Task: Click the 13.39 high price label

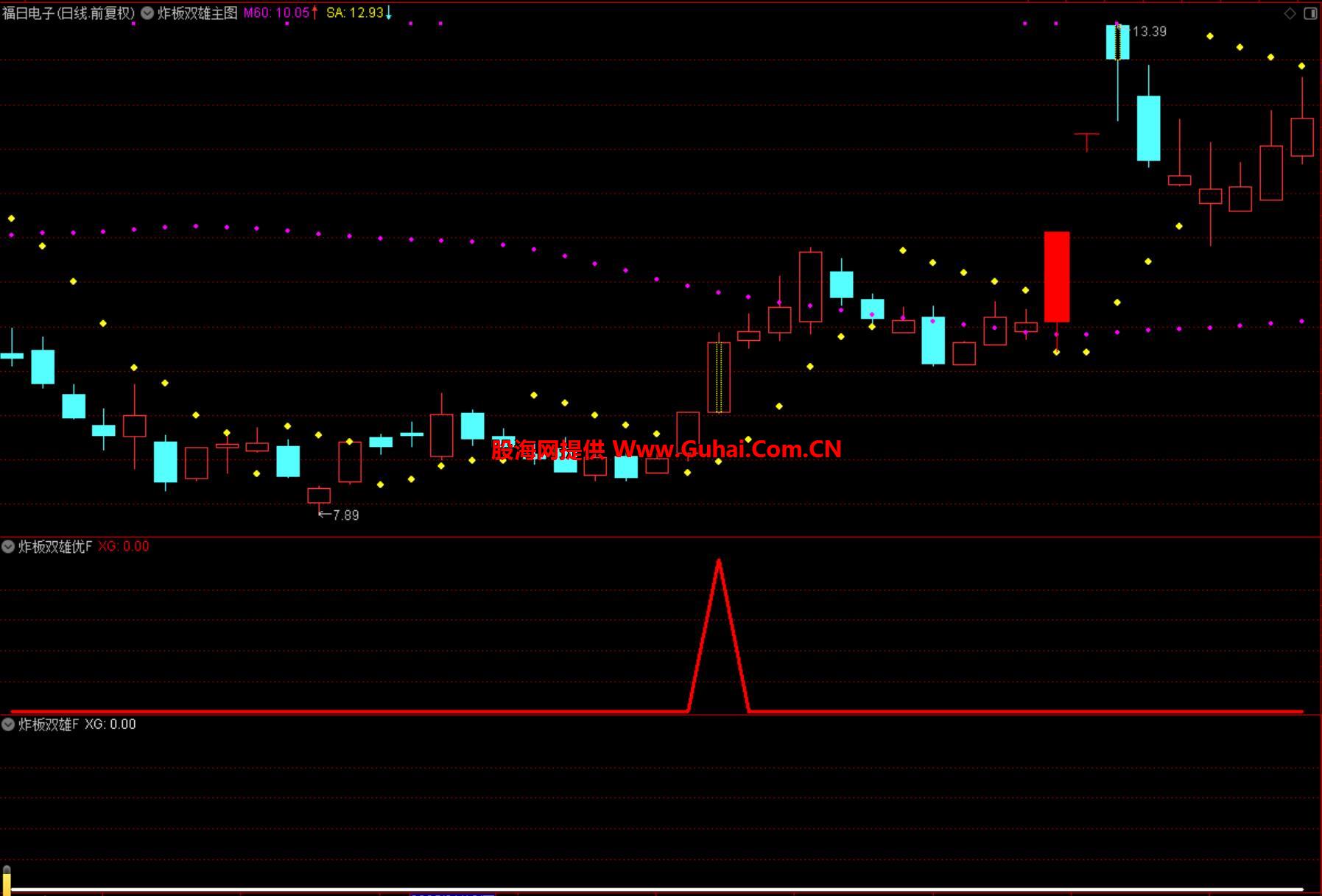Action: 1149,32
